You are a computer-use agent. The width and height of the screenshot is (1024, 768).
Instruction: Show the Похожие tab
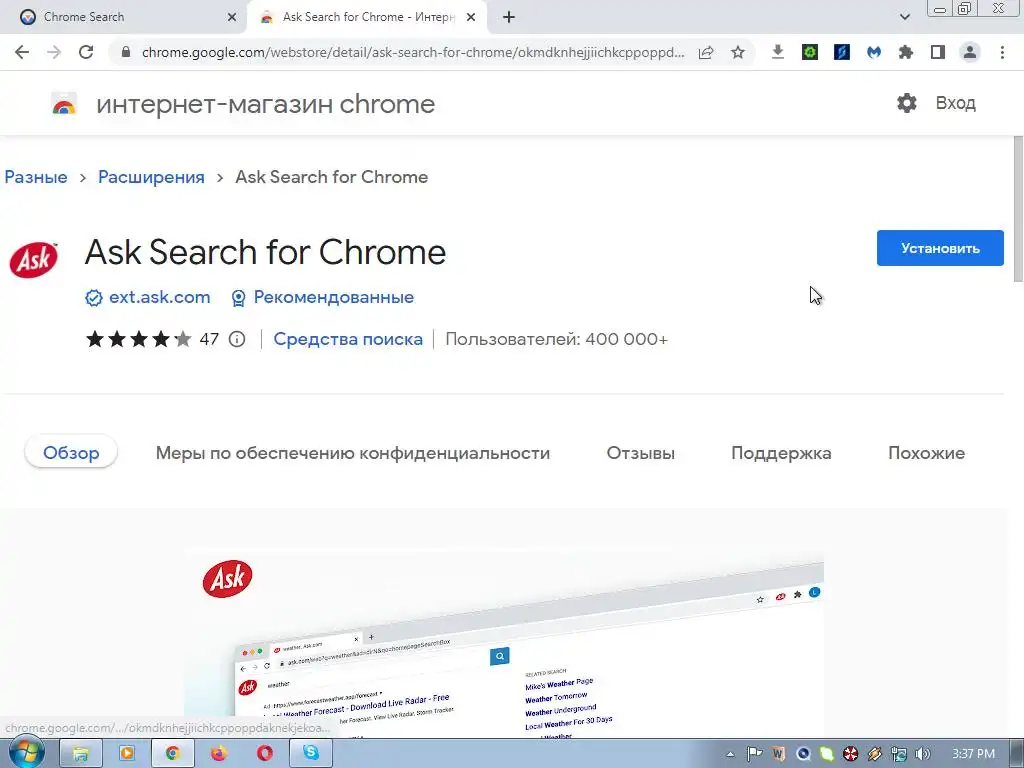[926, 453]
